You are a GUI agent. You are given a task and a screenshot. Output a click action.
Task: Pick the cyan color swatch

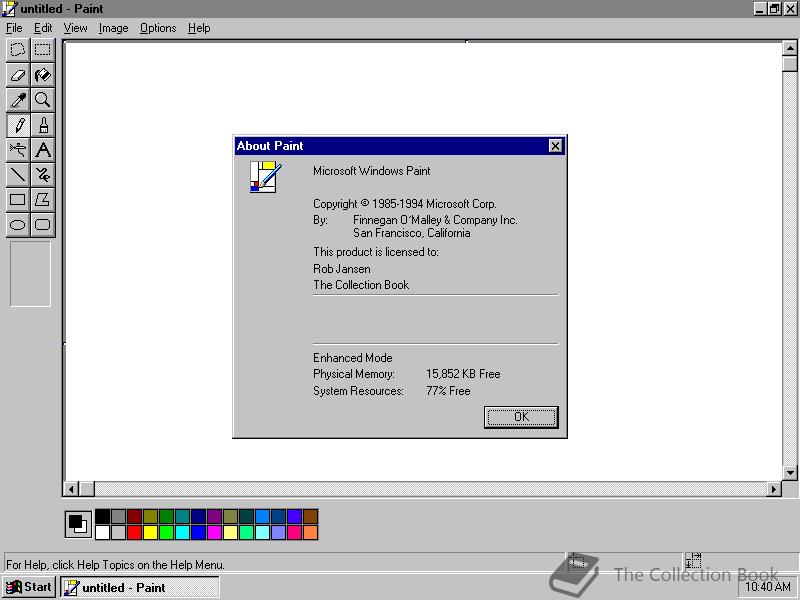click(183, 532)
